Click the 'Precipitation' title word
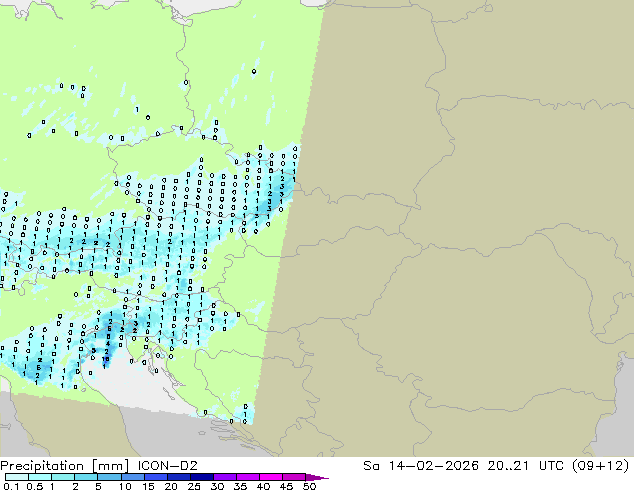The width and height of the screenshot is (634, 490). (x=42, y=466)
